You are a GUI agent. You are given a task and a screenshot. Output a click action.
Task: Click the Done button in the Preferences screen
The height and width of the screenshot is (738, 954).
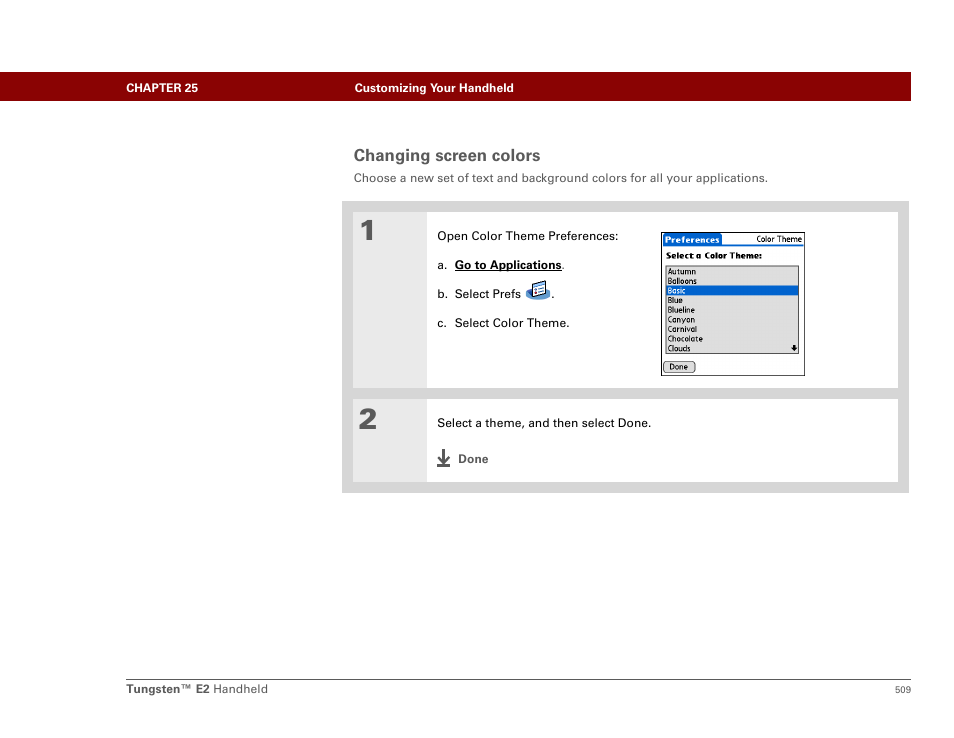(x=679, y=367)
